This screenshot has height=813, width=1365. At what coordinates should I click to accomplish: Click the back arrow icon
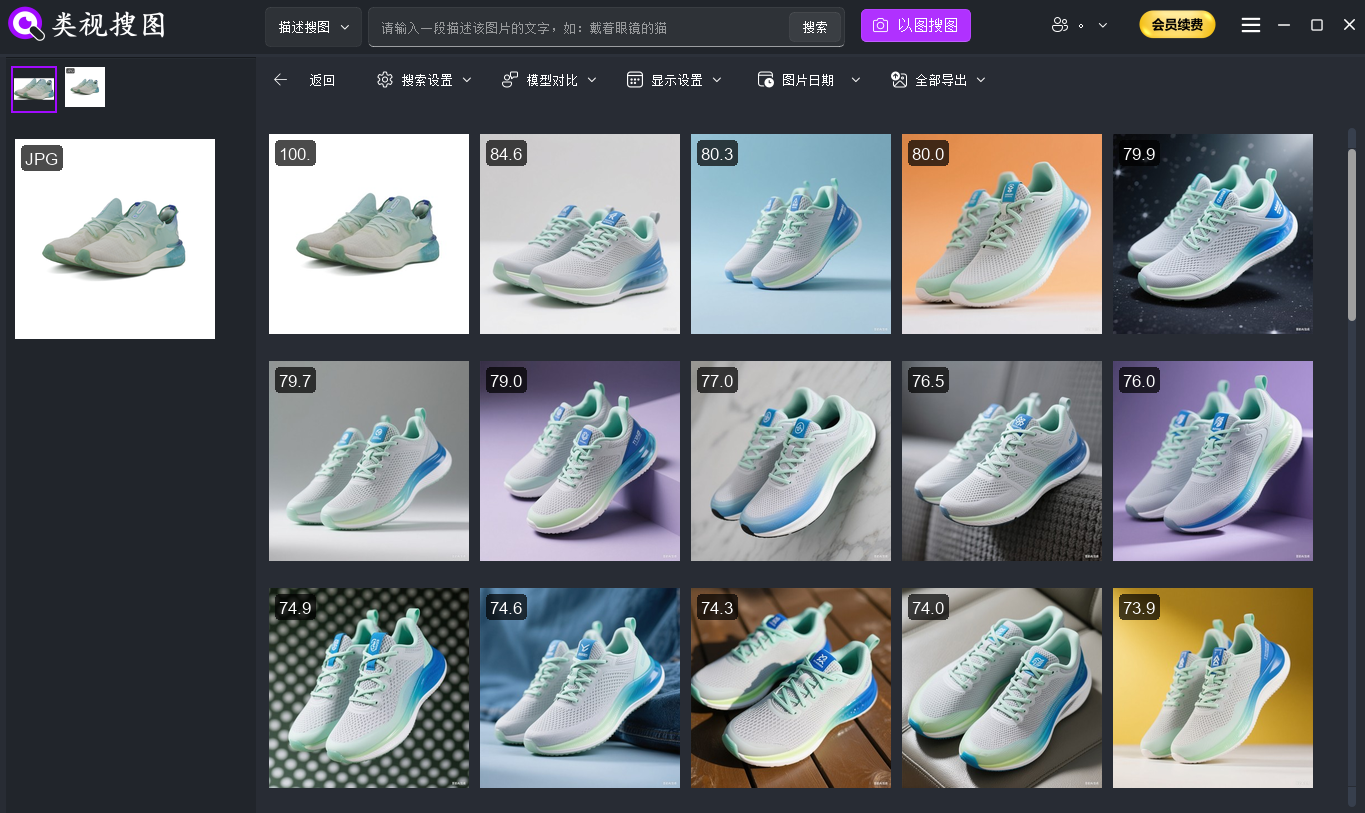tap(280, 80)
